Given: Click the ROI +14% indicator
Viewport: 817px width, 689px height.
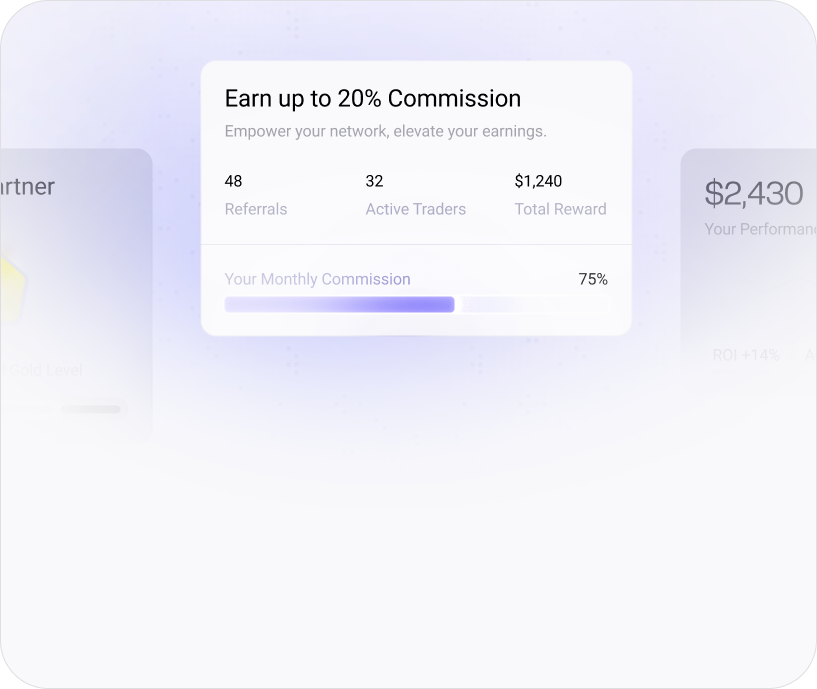Looking at the screenshot, I should pos(746,355).
